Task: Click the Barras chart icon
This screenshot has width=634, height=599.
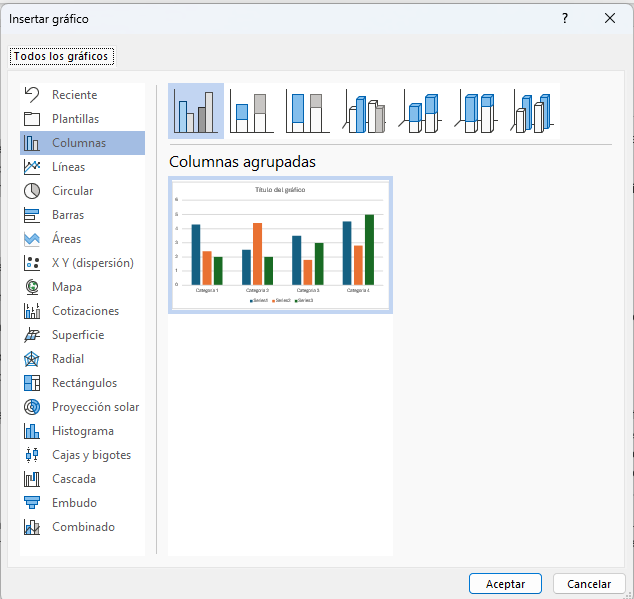Action: (32, 215)
